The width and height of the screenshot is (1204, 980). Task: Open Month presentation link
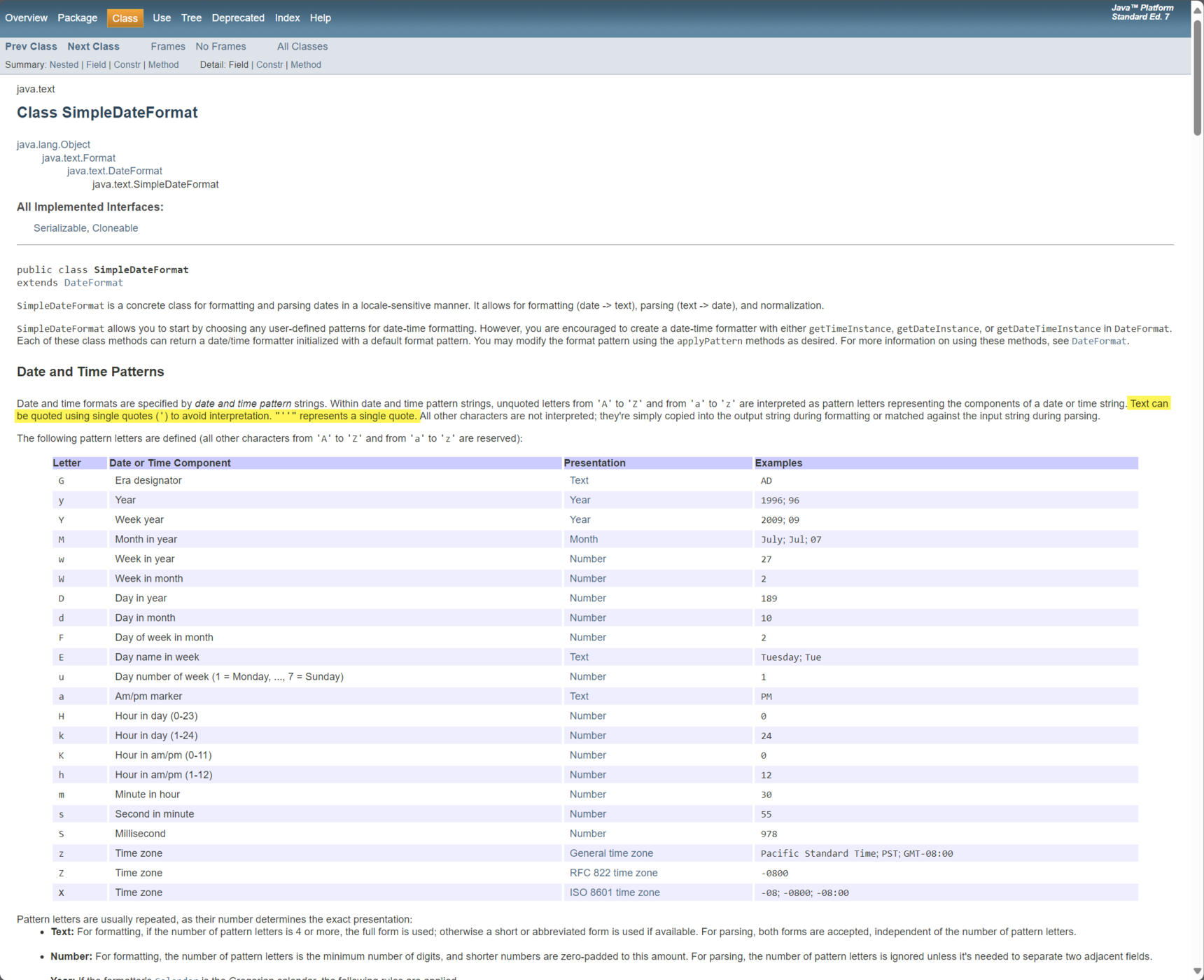coord(584,540)
